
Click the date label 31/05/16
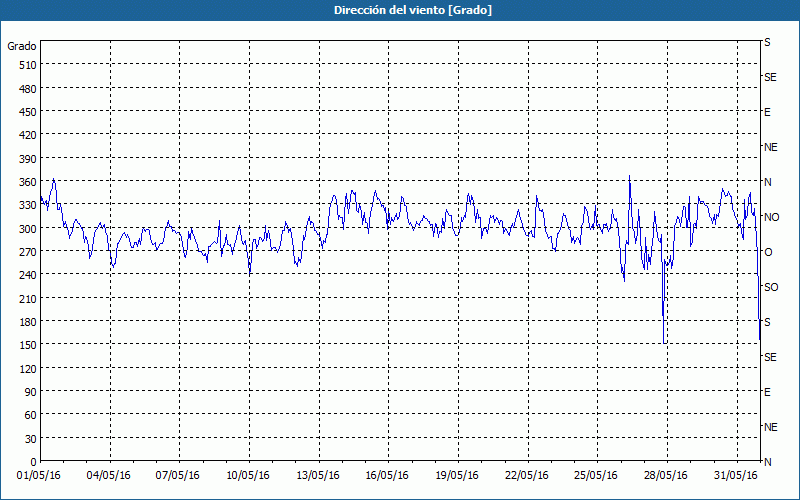coord(736,476)
